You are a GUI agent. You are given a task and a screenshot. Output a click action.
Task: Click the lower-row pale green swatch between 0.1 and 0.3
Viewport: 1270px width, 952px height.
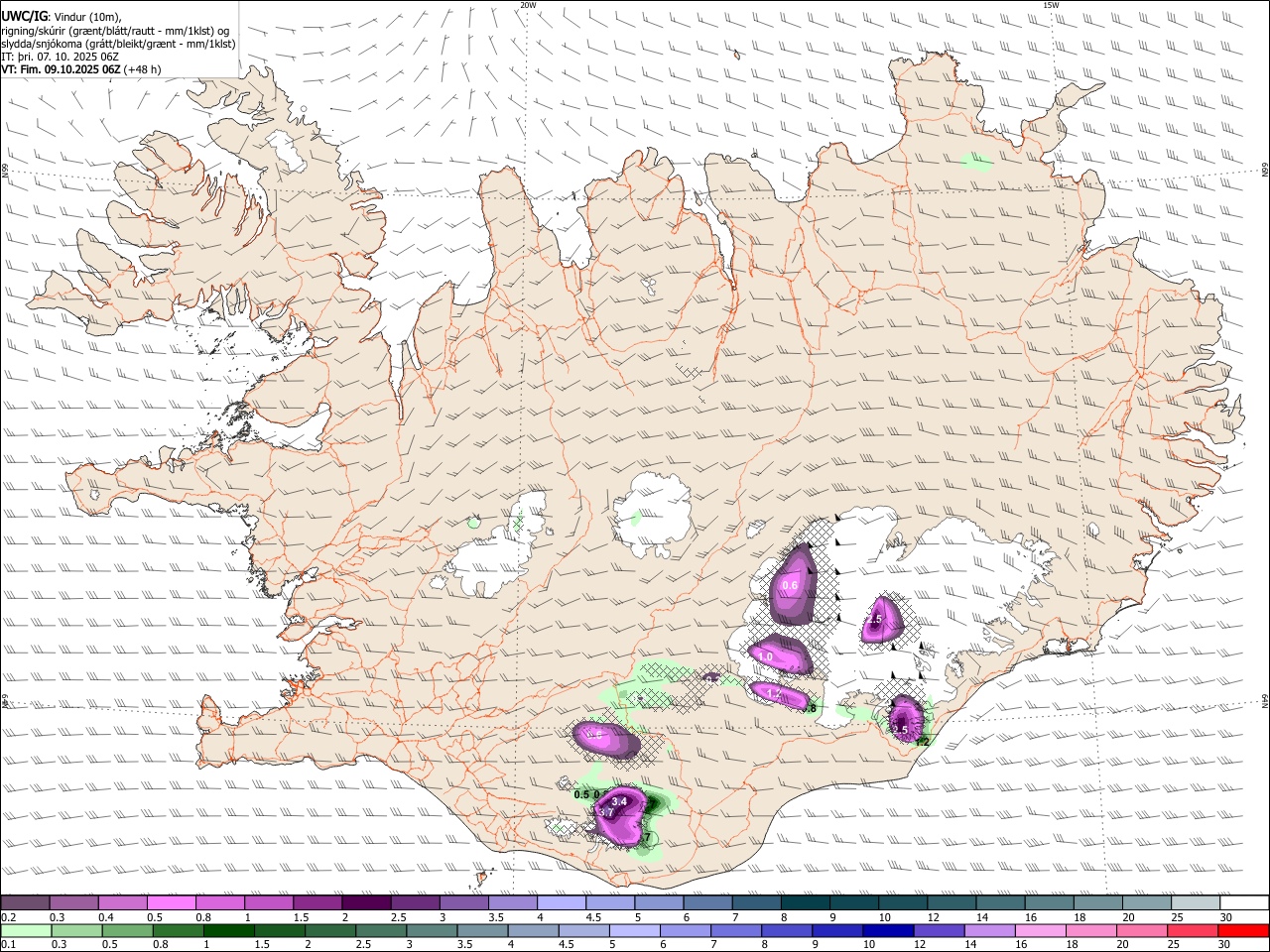26,930
